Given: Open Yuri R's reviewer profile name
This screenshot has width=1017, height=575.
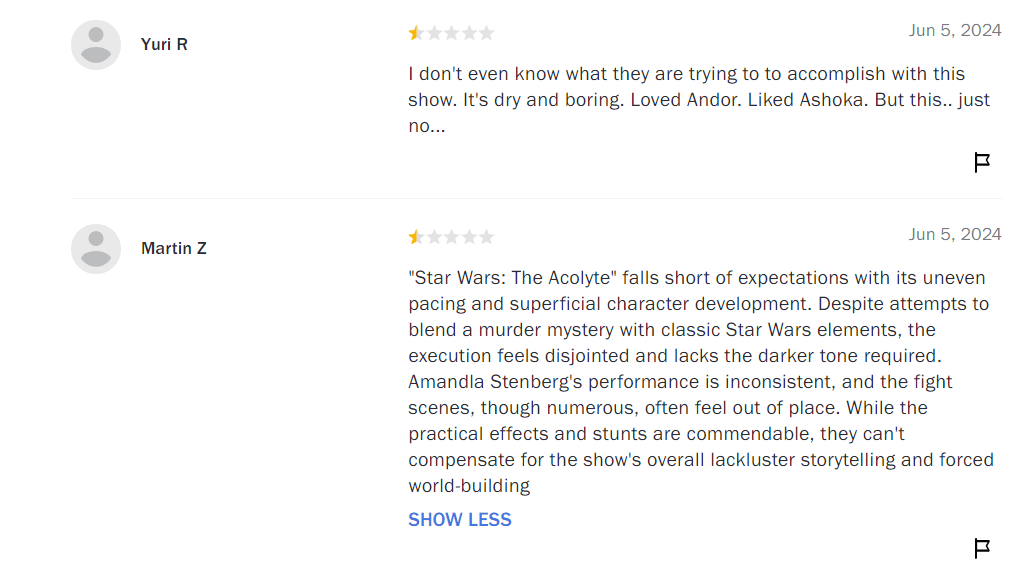Looking at the screenshot, I should [x=164, y=45].
